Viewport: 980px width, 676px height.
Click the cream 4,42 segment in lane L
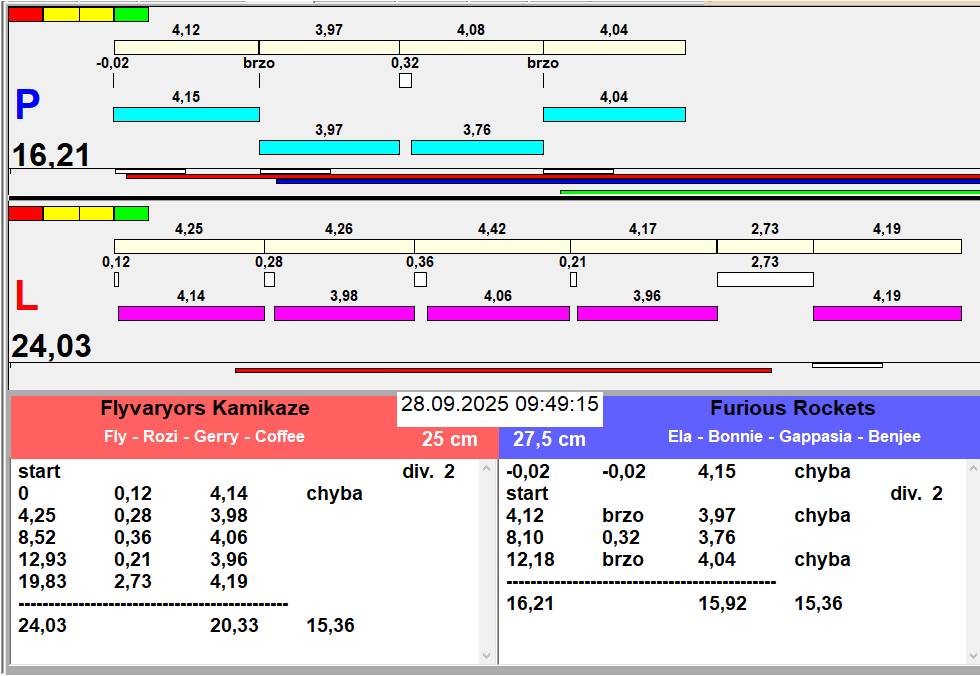(492, 246)
